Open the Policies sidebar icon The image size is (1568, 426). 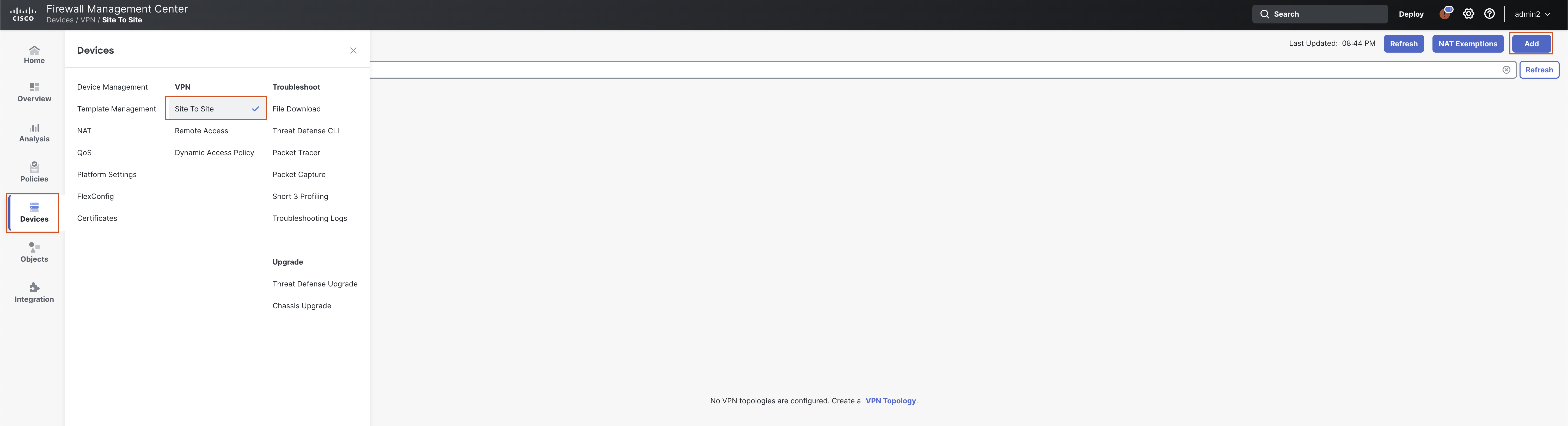(x=34, y=172)
